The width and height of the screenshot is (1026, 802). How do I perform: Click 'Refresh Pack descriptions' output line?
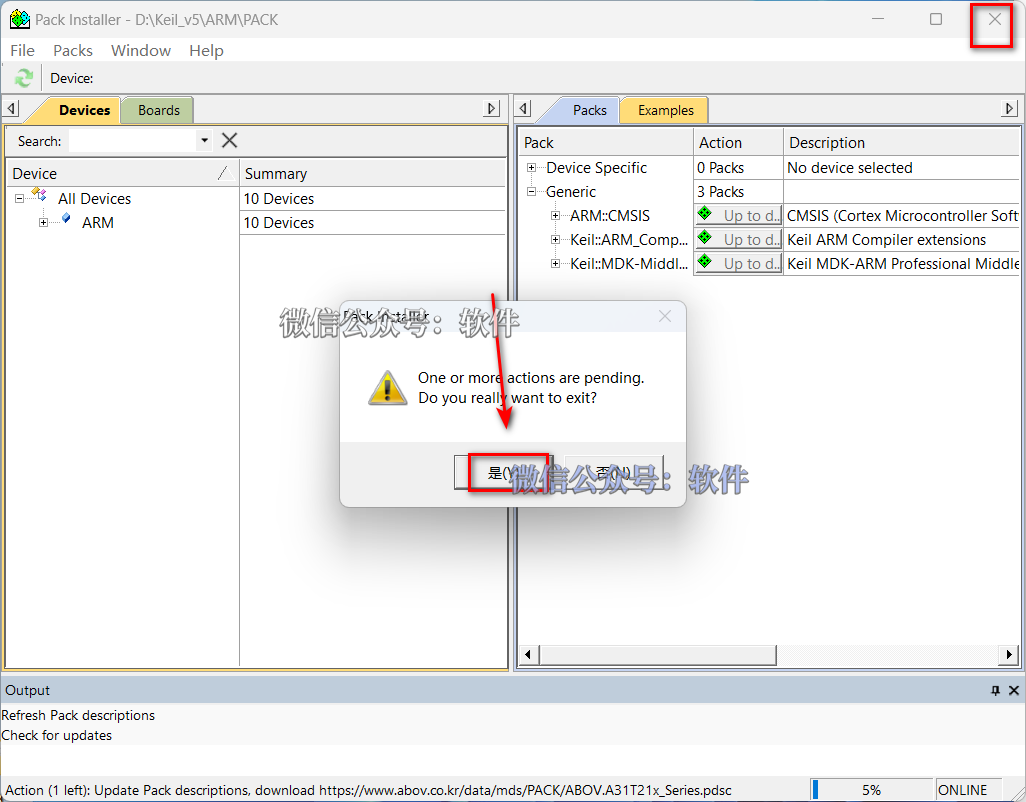pos(78,715)
